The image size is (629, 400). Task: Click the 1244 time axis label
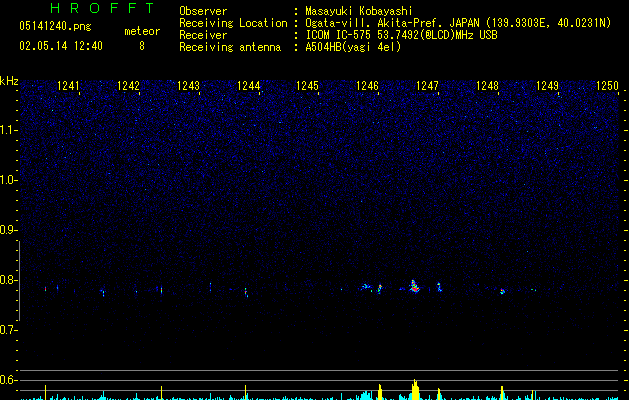click(248, 86)
